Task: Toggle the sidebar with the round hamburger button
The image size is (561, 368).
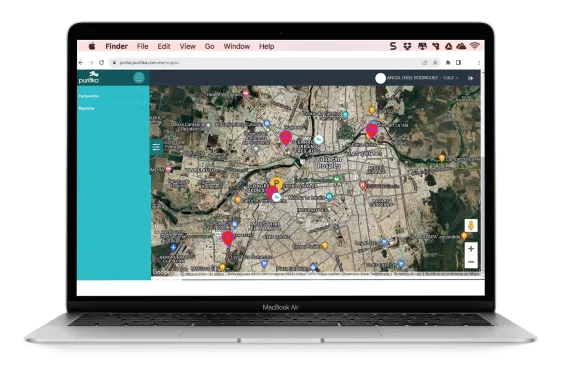Action: click(139, 77)
